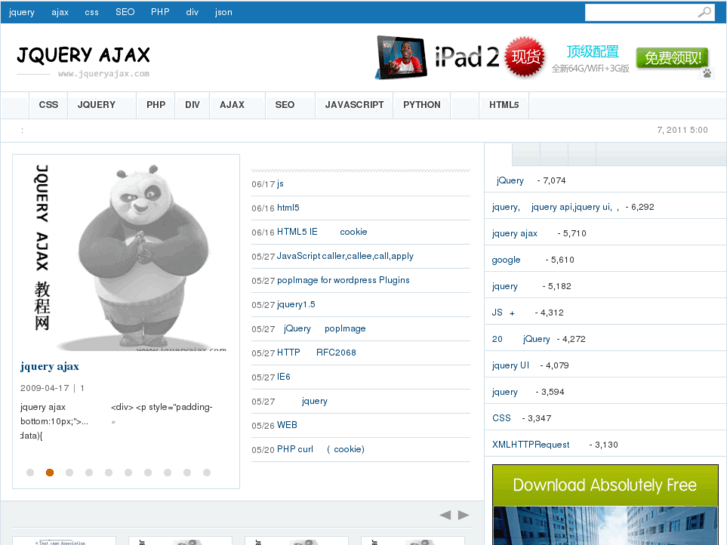Screen dimensions: 727x545
Task: Open 20 jQuery link with 4,272 views
Action: (x=521, y=339)
